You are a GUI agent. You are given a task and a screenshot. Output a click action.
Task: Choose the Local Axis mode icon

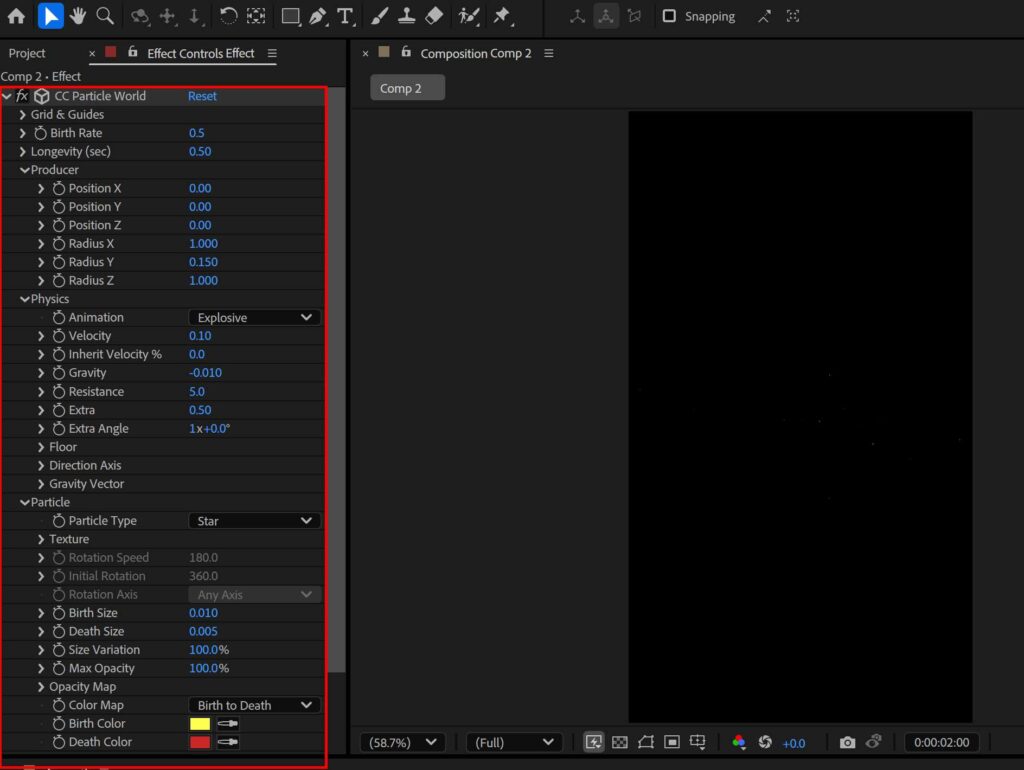point(577,16)
